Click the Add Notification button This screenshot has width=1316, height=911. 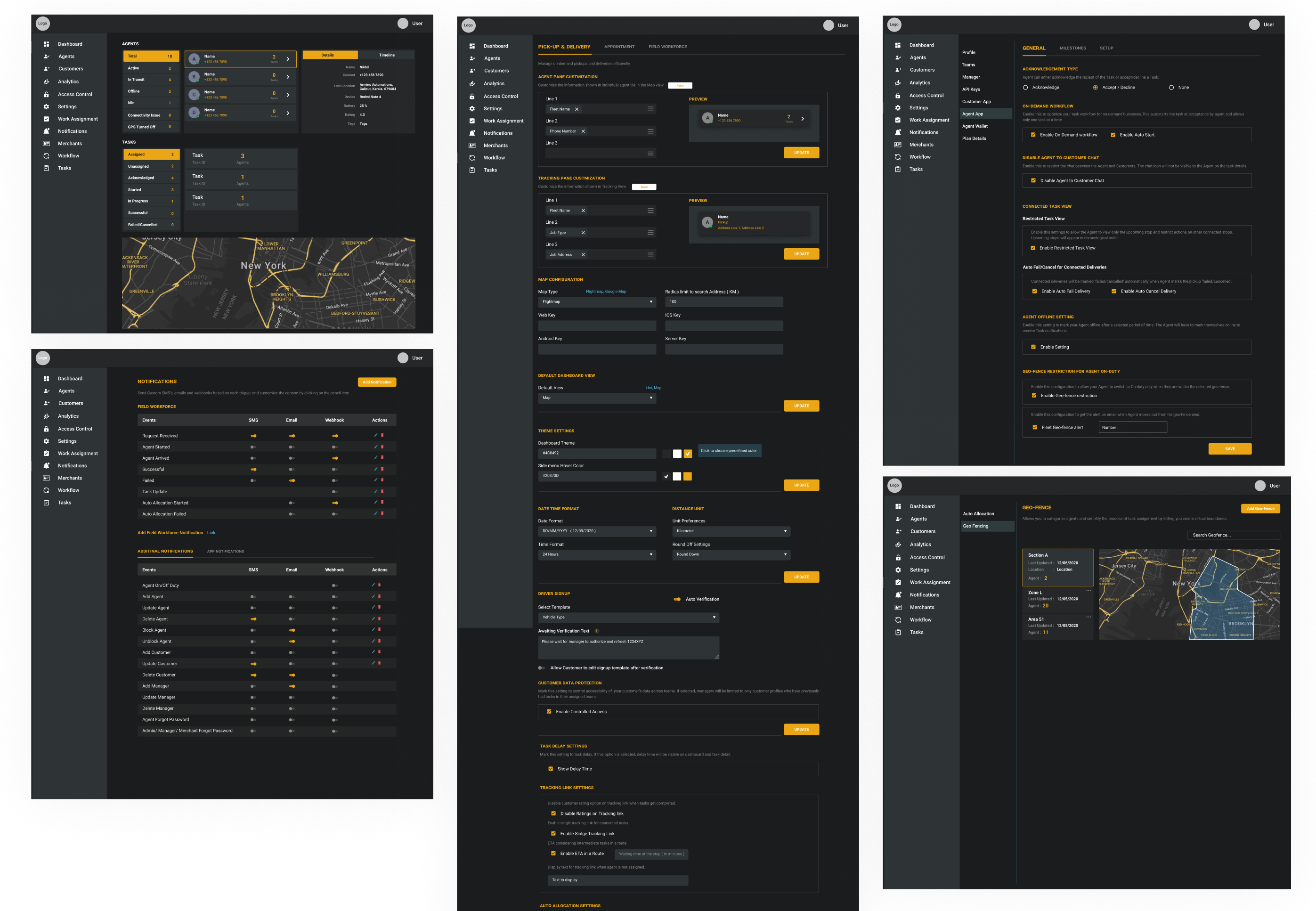pyautogui.click(x=377, y=382)
